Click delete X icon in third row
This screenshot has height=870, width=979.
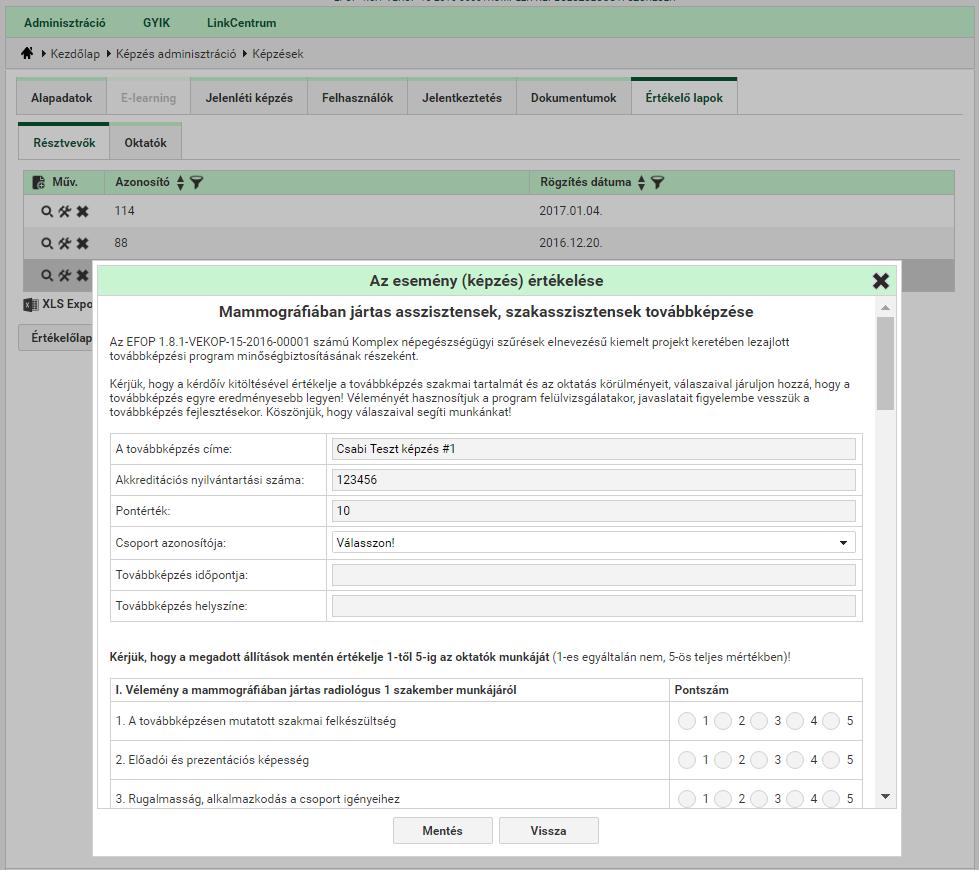(x=82, y=275)
